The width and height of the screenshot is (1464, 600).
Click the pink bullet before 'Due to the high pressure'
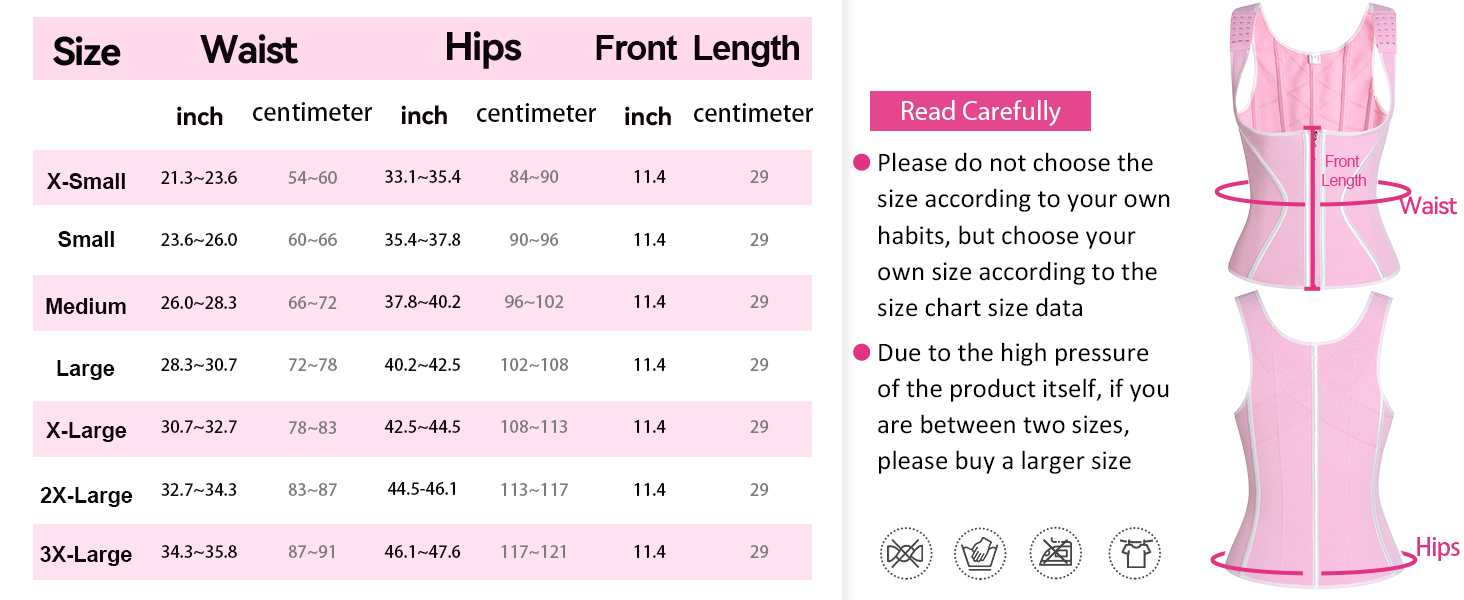tap(861, 353)
